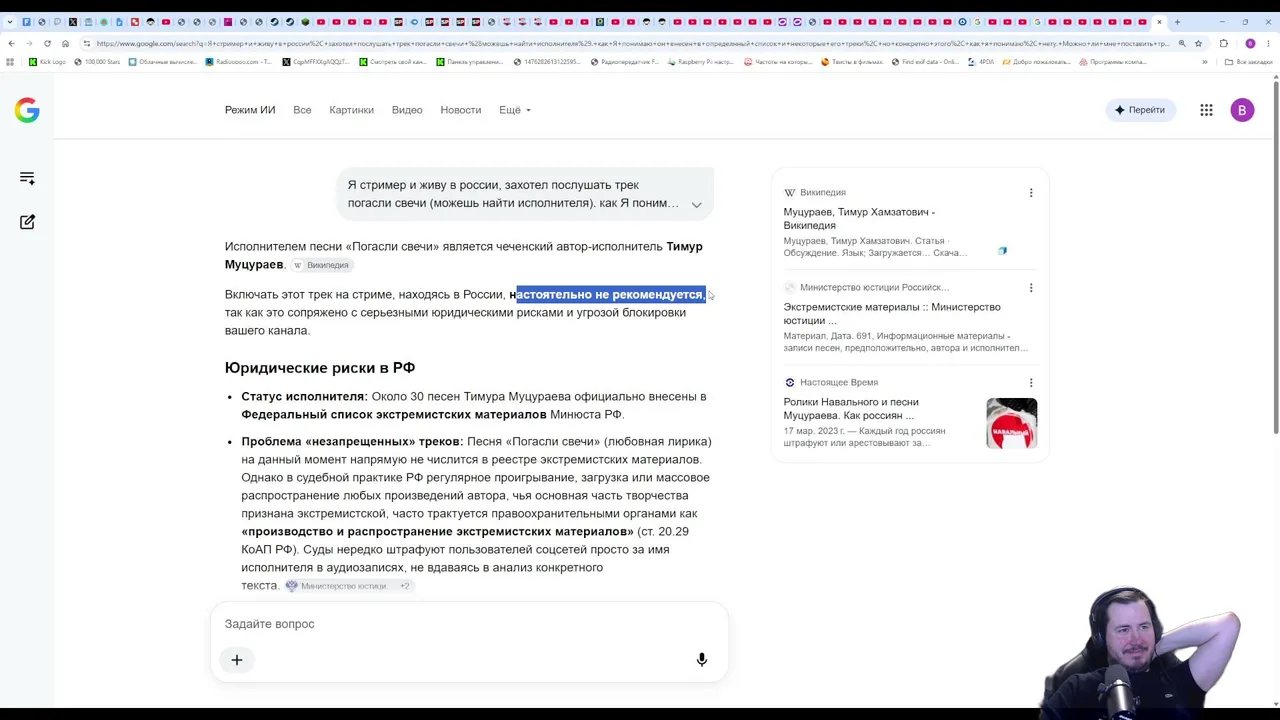Expand the collapsed user query
Viewport: 1280px width, 720px height.
tap(696, 204)
